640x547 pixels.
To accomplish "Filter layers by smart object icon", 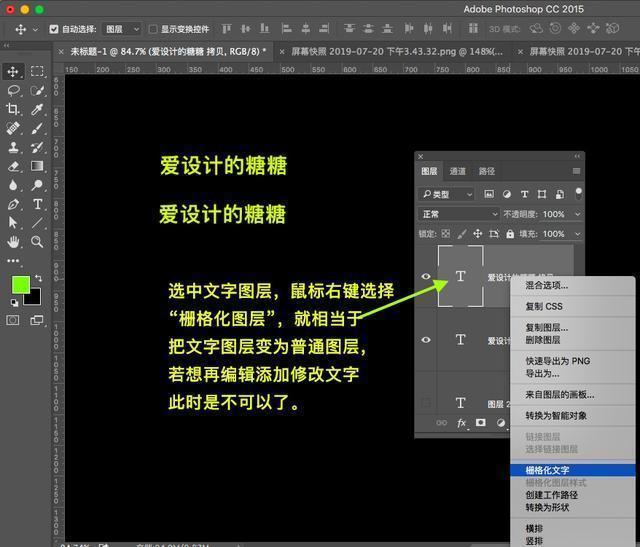I will pyautogui.click(x=560, y=194).
